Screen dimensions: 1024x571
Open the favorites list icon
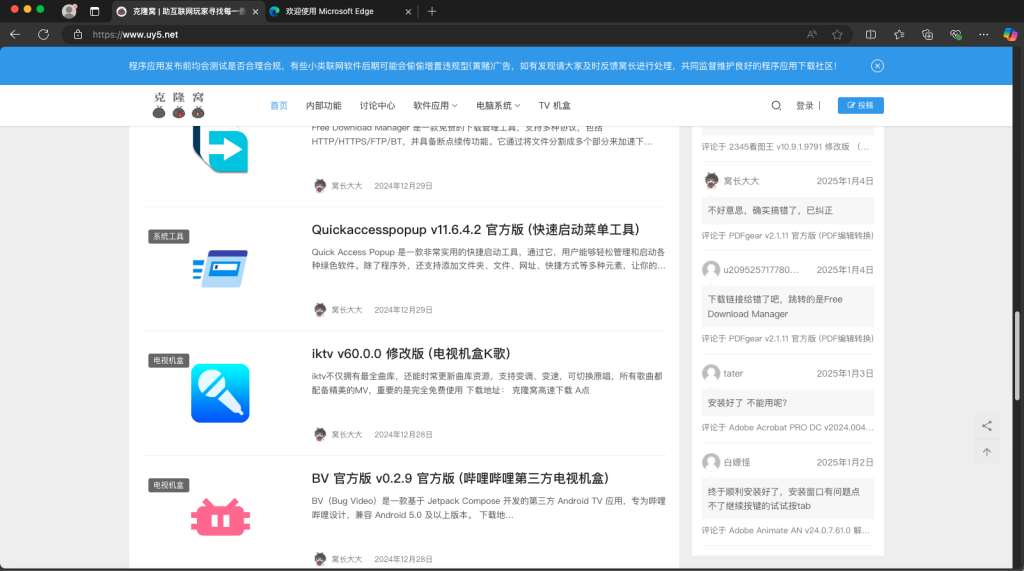pos(899,35)
